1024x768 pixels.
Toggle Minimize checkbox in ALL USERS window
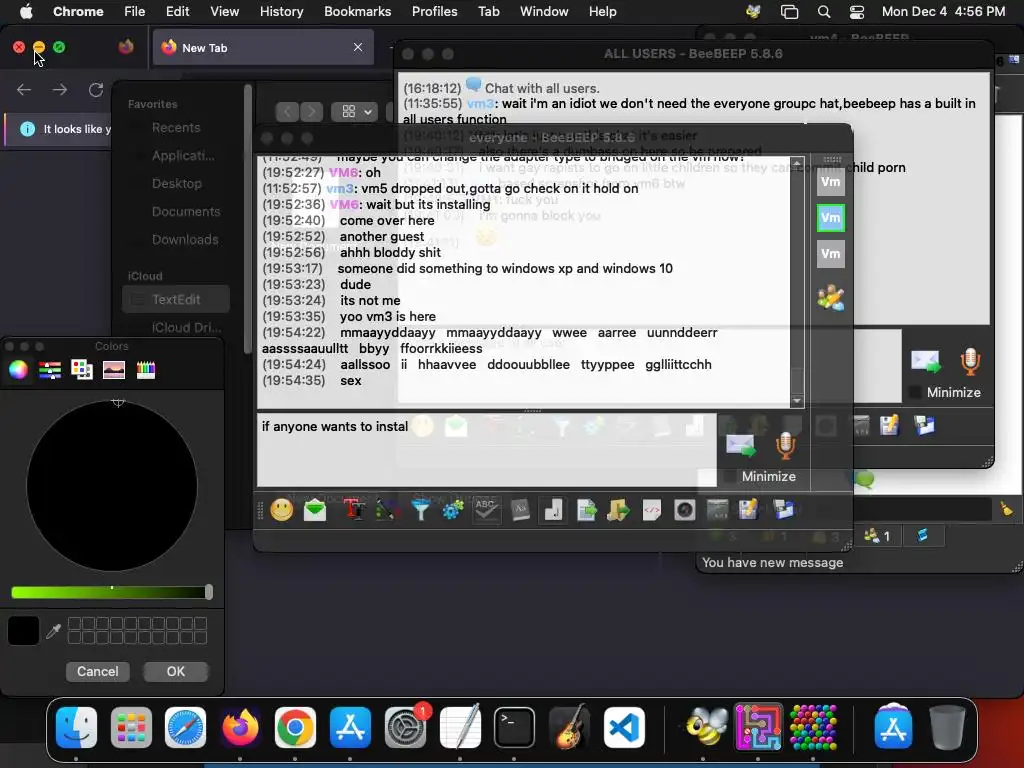(x=916, y=392)
